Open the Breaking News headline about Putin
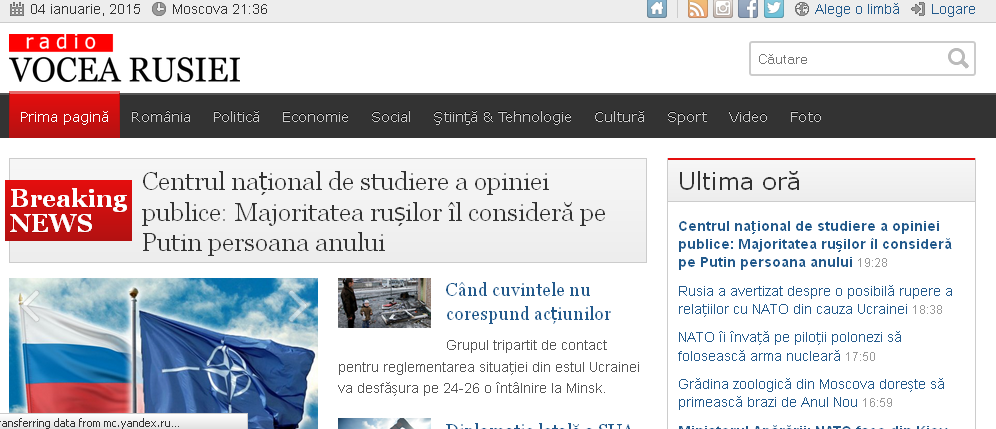This screenshot has width=996, height=429. point(373,212)
